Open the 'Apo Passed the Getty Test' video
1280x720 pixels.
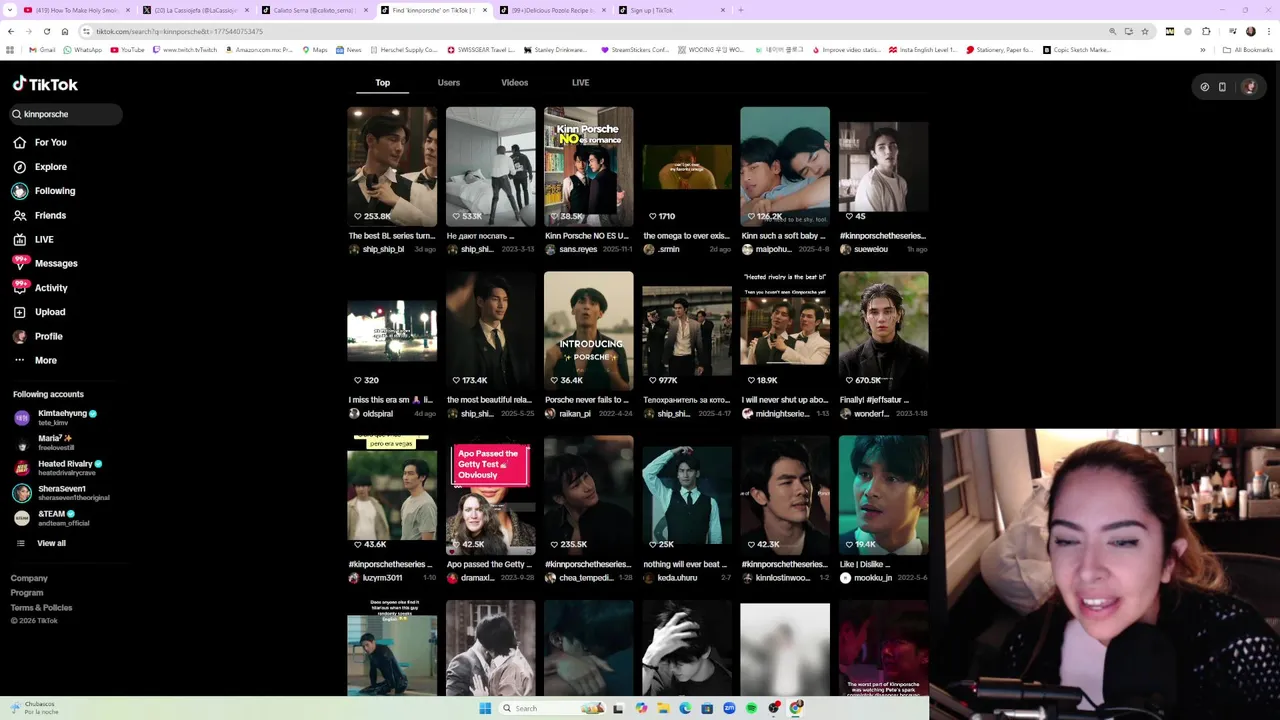click(490, 495)
